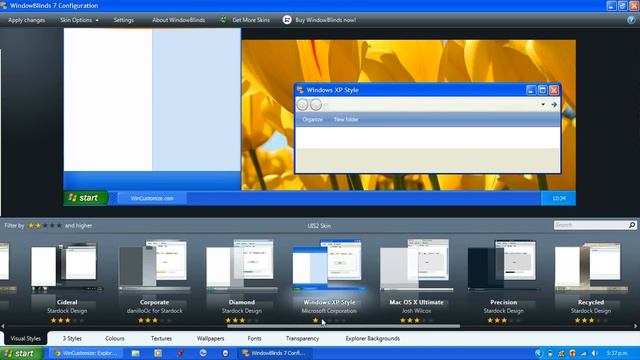
Task: Open the Skin Options dropdown menu
Action: pos(79,20)
